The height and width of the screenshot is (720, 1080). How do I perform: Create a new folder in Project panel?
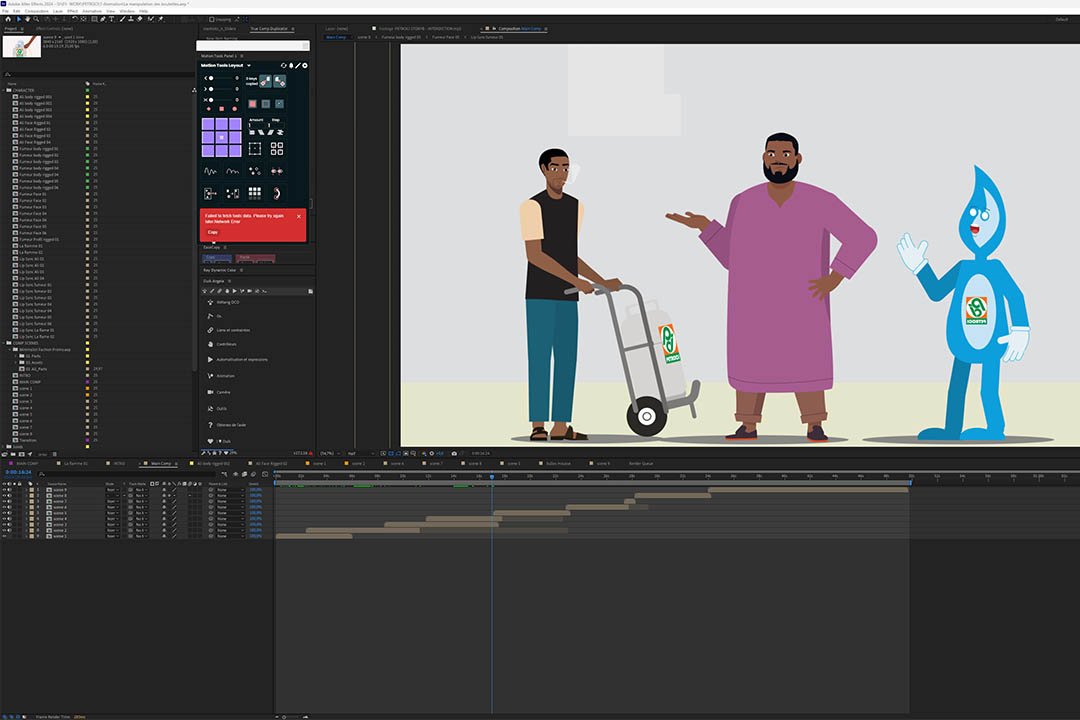pyautogui.click(x=13, y=454)
